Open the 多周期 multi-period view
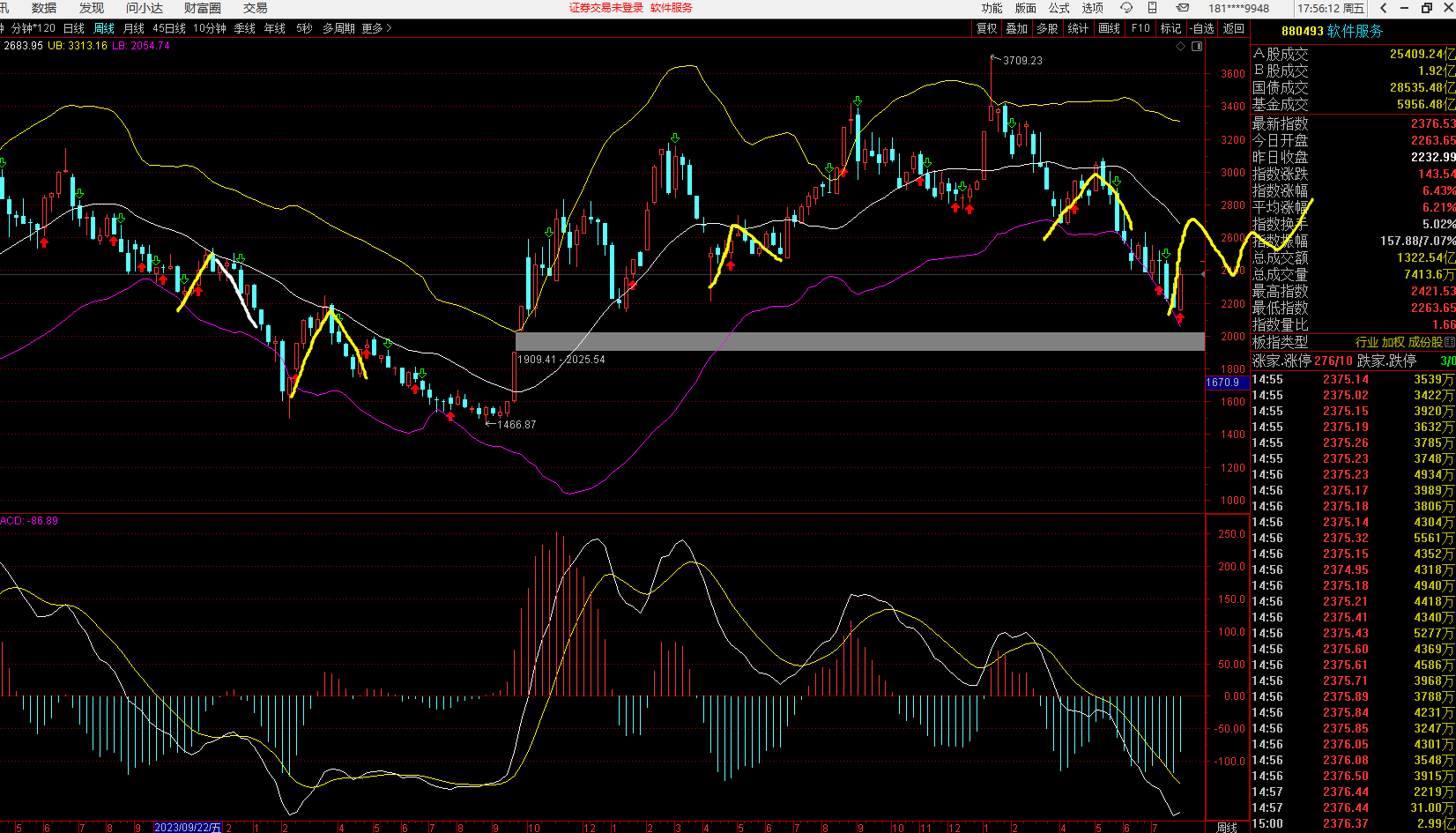The image size is (1456, 833). pos(338,28)
